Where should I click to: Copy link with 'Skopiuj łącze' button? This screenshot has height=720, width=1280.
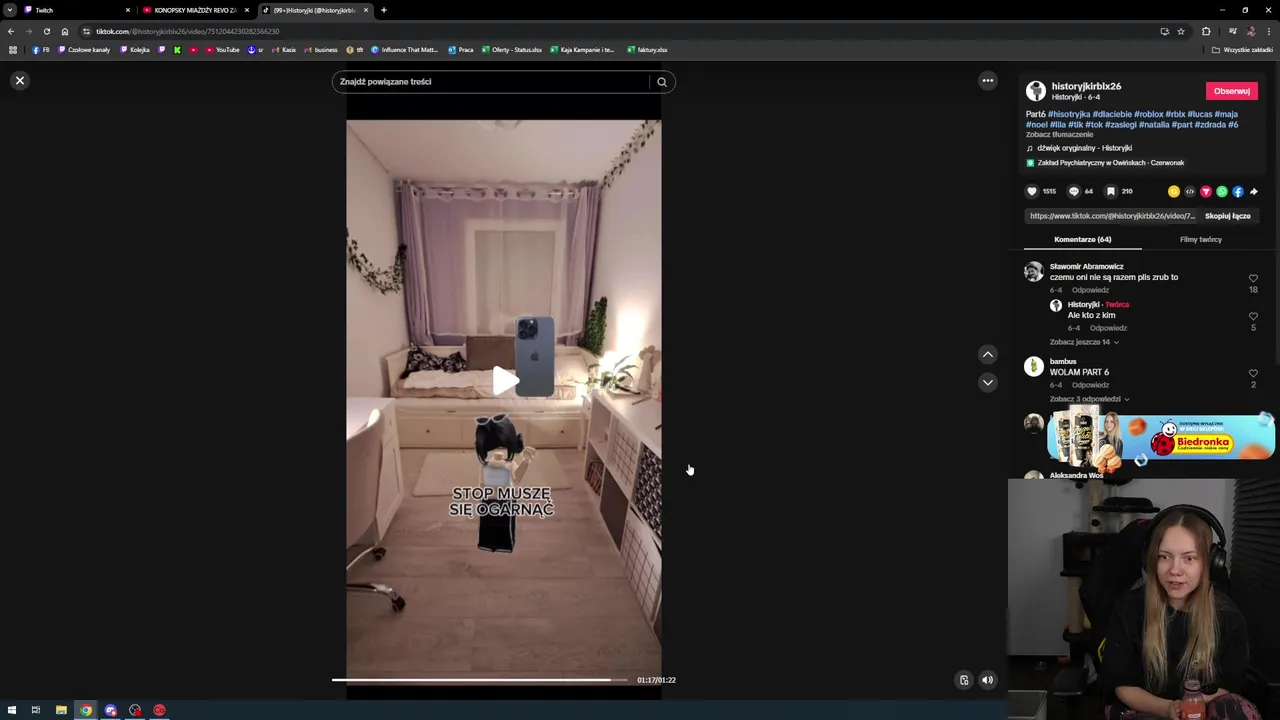[1227, 216]
